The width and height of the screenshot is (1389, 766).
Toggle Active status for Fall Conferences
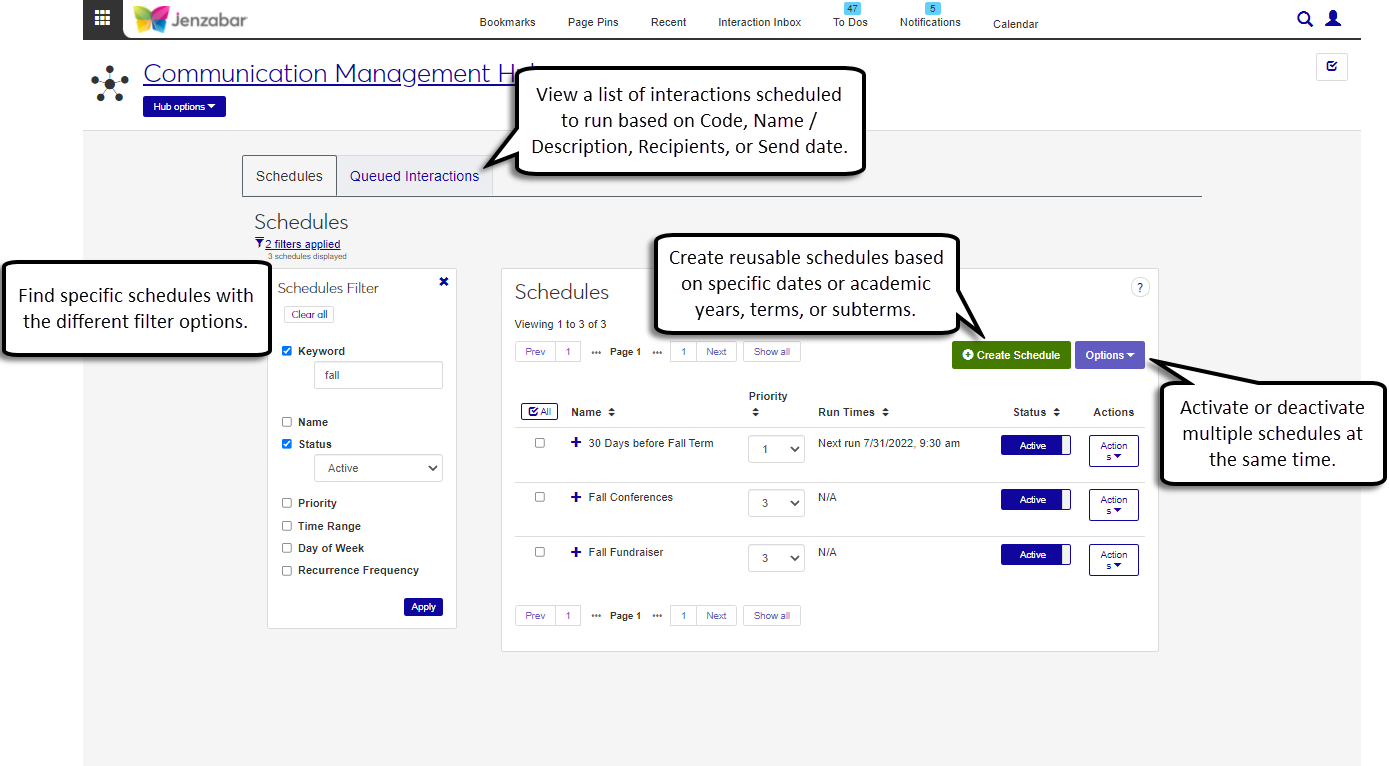coord(1035,500)
